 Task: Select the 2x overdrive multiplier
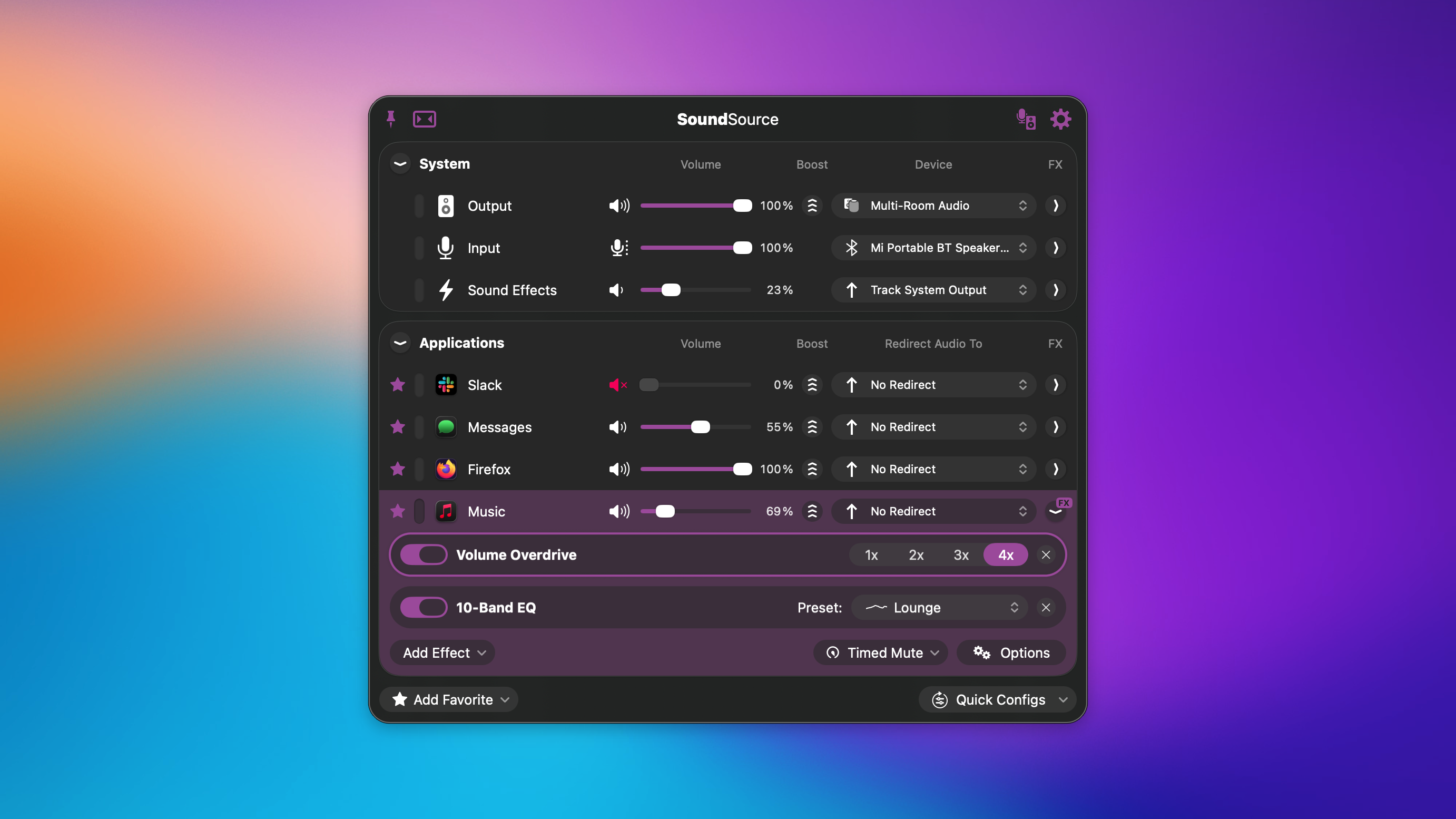click(916, 554)
